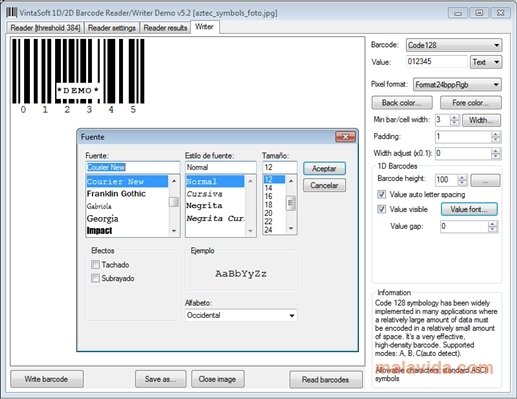Click the VintaSoft barcode app icon in title bar
The height and width of the screenshot is (399, 517).
pos(11,13)
